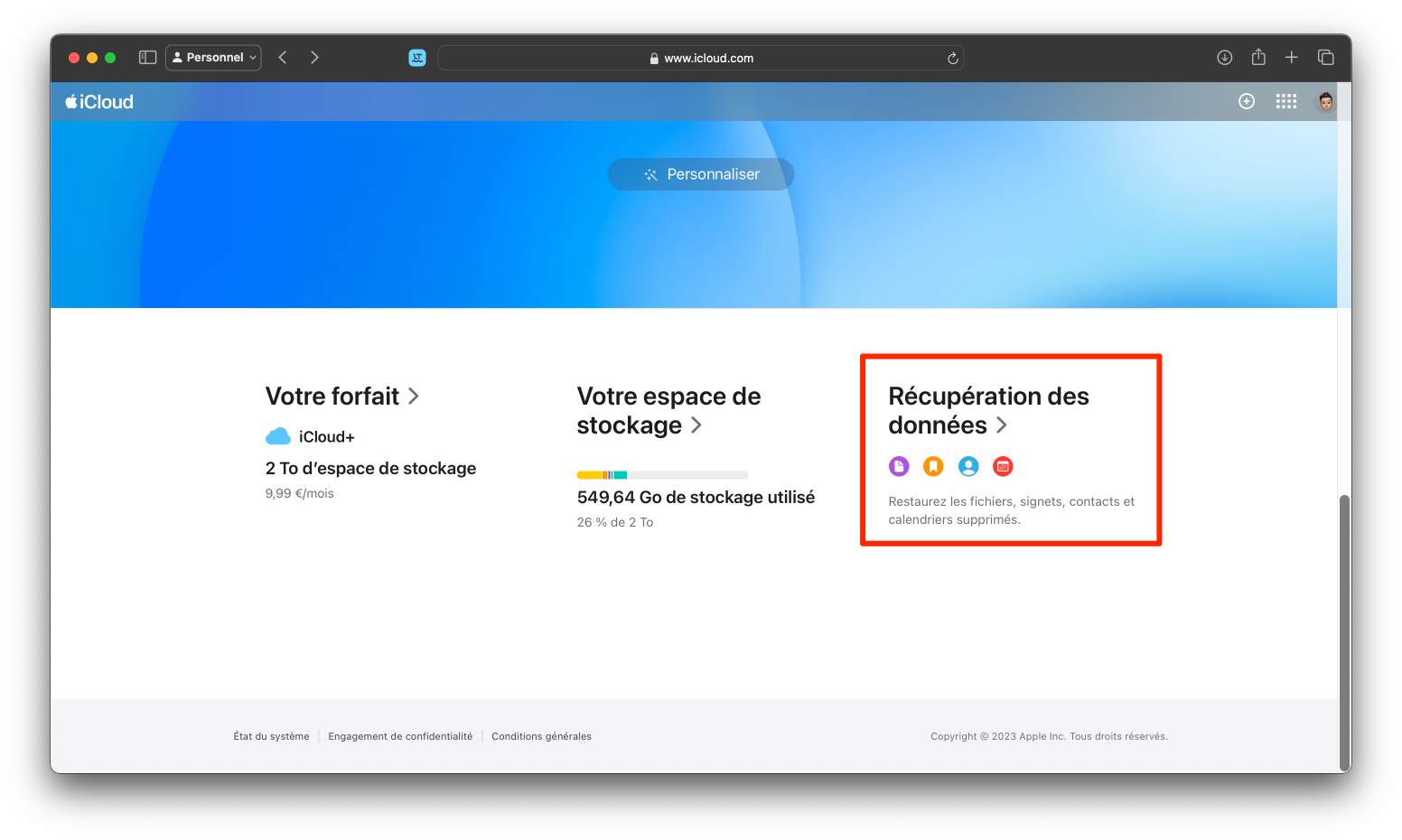
Task: Click the orange bookmarks recovery icon
Action: click(x=933, y=466)
